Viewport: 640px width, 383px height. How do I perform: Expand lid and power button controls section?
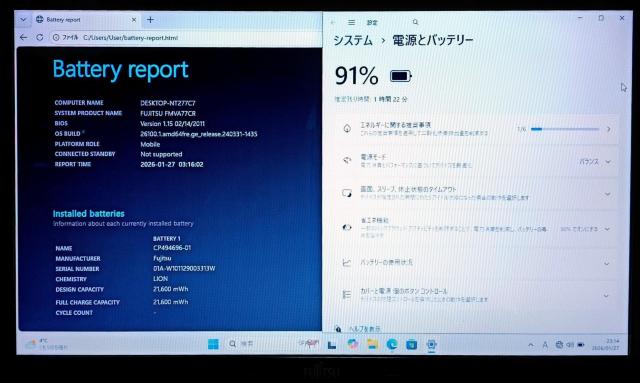[x=476, y=295]
